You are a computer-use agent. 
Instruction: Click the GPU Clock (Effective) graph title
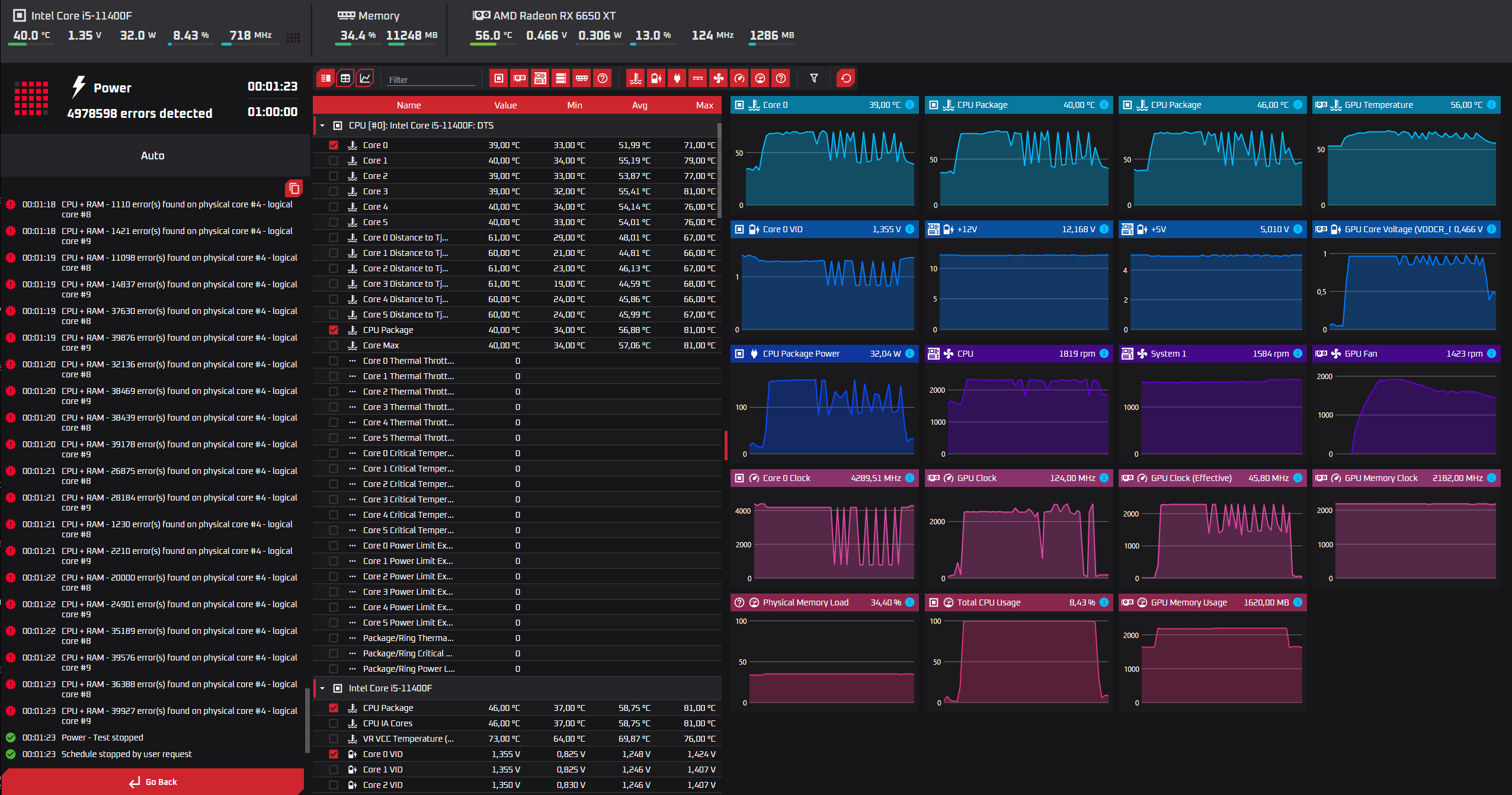1191,478
